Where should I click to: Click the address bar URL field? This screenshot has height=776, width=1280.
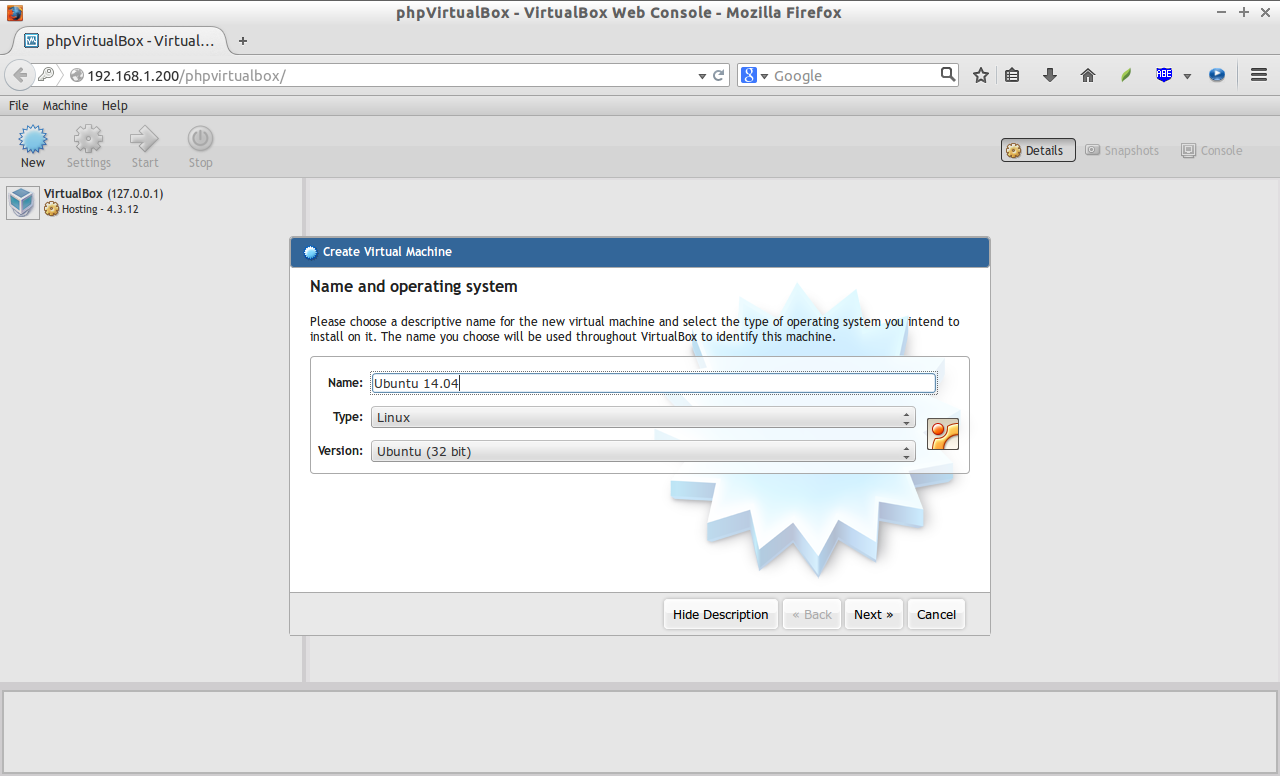[x=390, y=75]
